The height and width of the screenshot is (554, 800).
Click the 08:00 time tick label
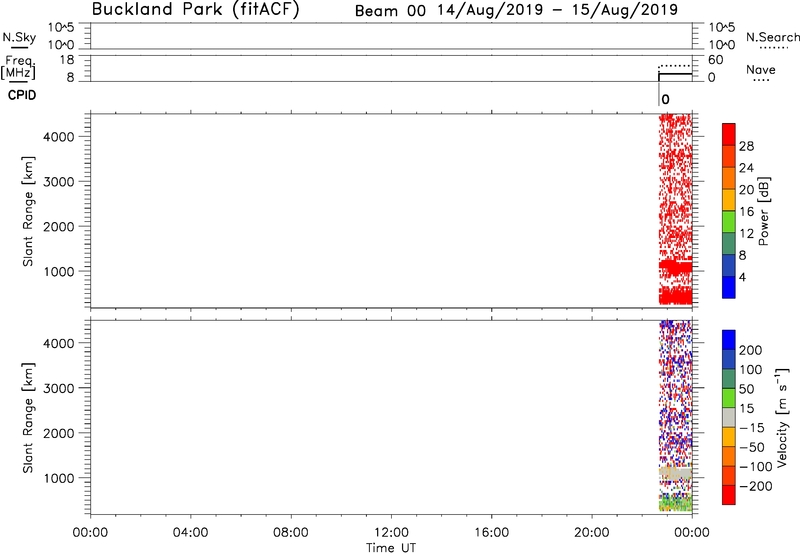[x=291, y=533]
